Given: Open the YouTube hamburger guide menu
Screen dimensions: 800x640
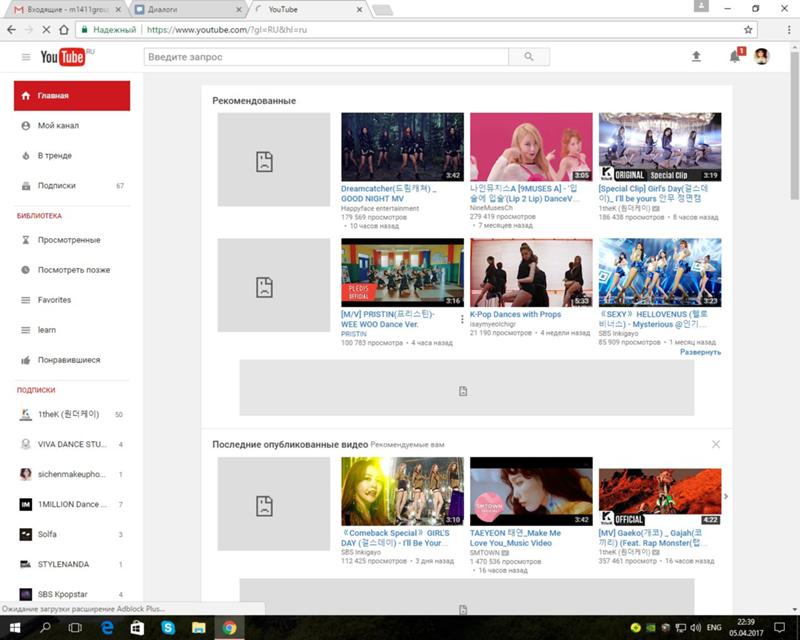Looking at the screenshot, I should click(26, 57).
